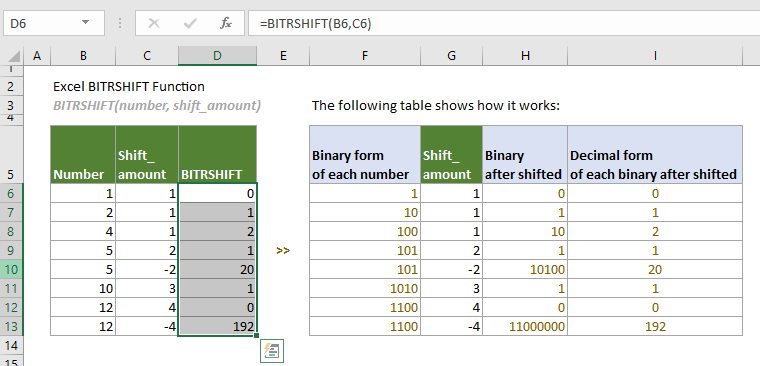Click cell I8 containing 2
This screenshot has width=760, height=366.
click(655, 231)
